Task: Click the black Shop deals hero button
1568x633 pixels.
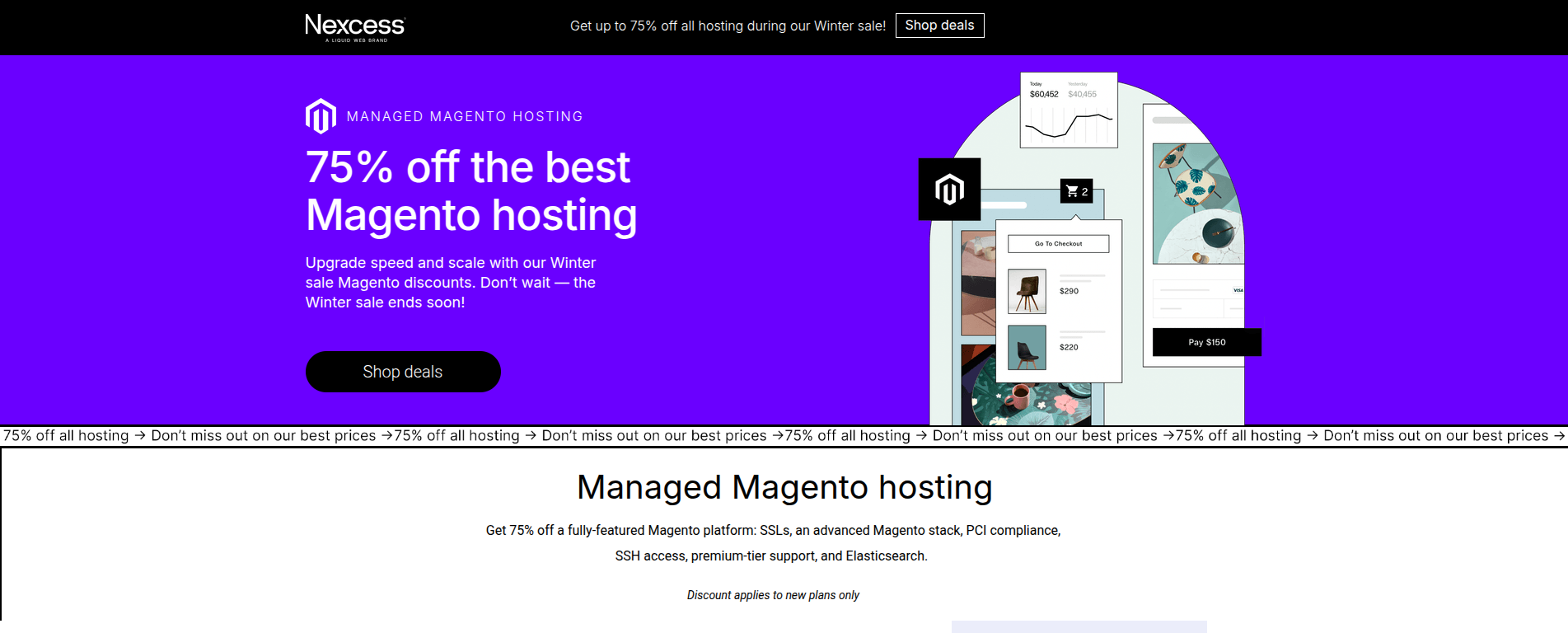Action: click(x=403, y=372)
